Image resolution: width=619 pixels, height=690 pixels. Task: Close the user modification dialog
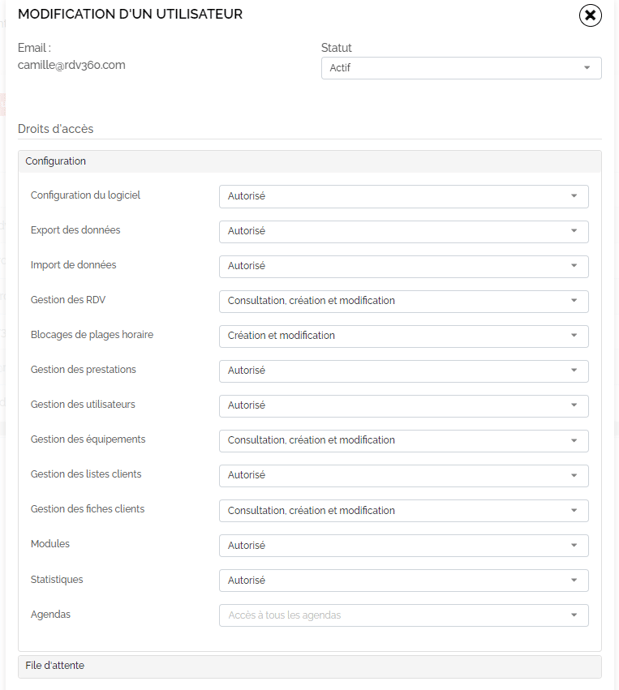[590, 15]
